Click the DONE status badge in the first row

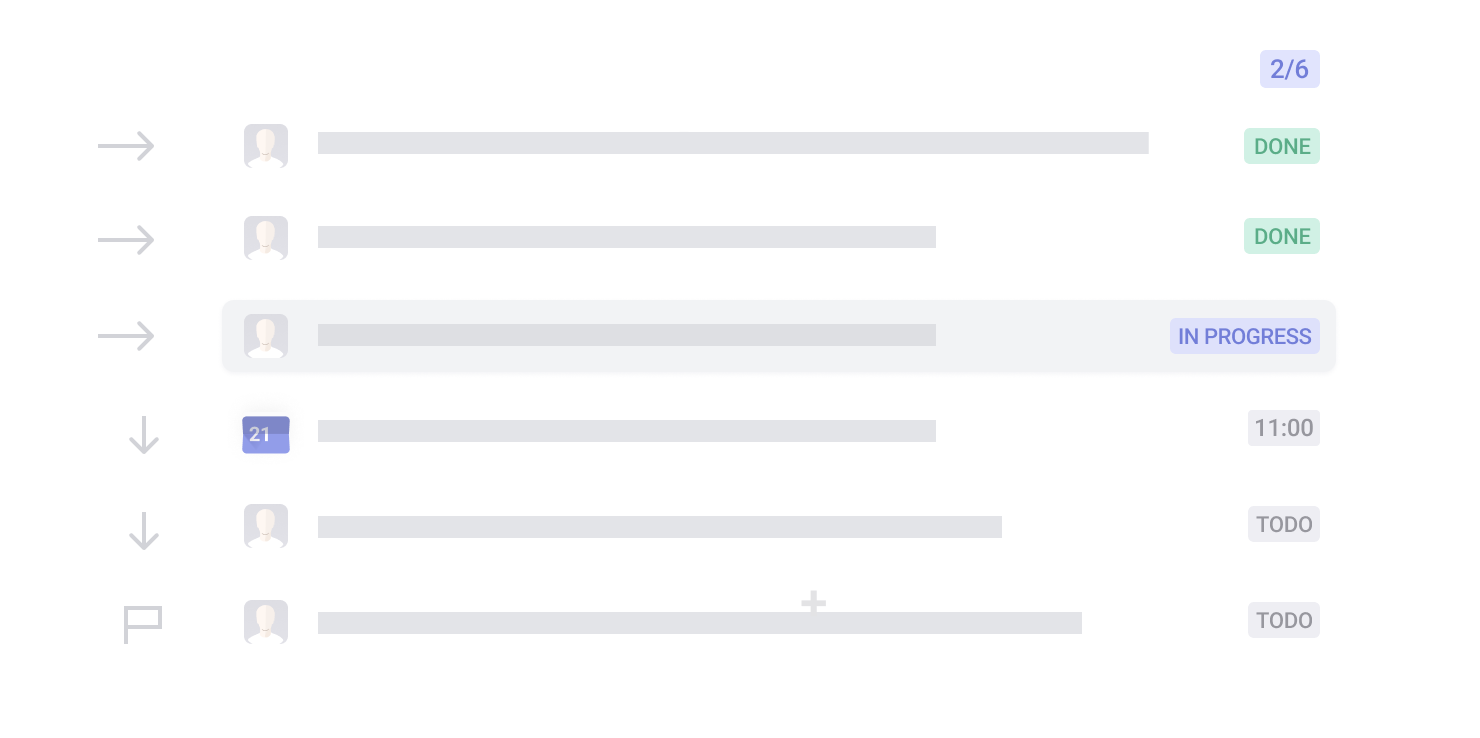[x=1282, y=147]
